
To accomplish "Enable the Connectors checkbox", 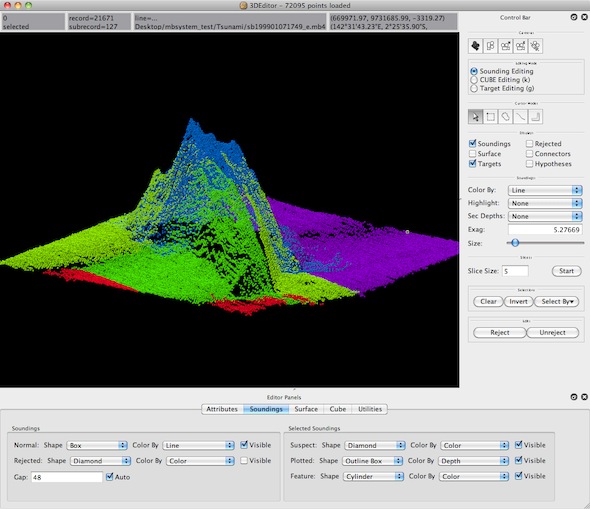I will 529,153.
